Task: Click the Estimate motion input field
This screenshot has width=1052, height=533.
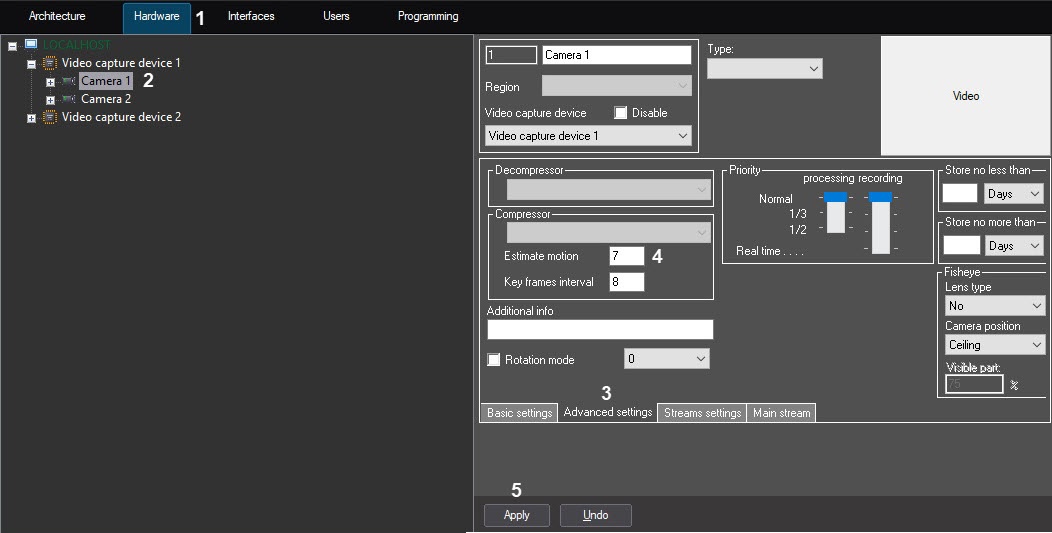Action: (x=626, y=257)
